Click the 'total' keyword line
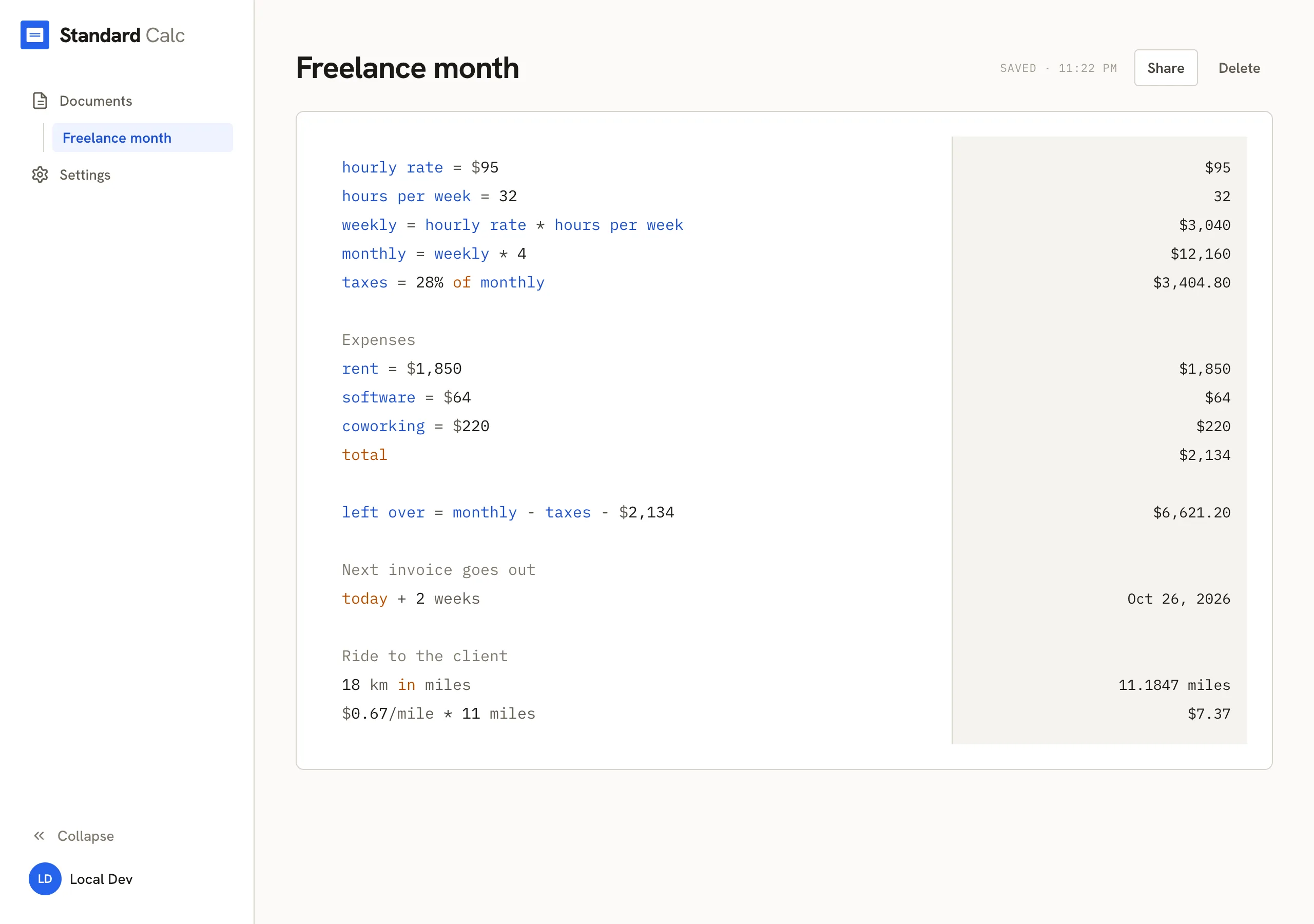Image resolution: width=1314 pixels, height=924 pixels. click(364, 455)
